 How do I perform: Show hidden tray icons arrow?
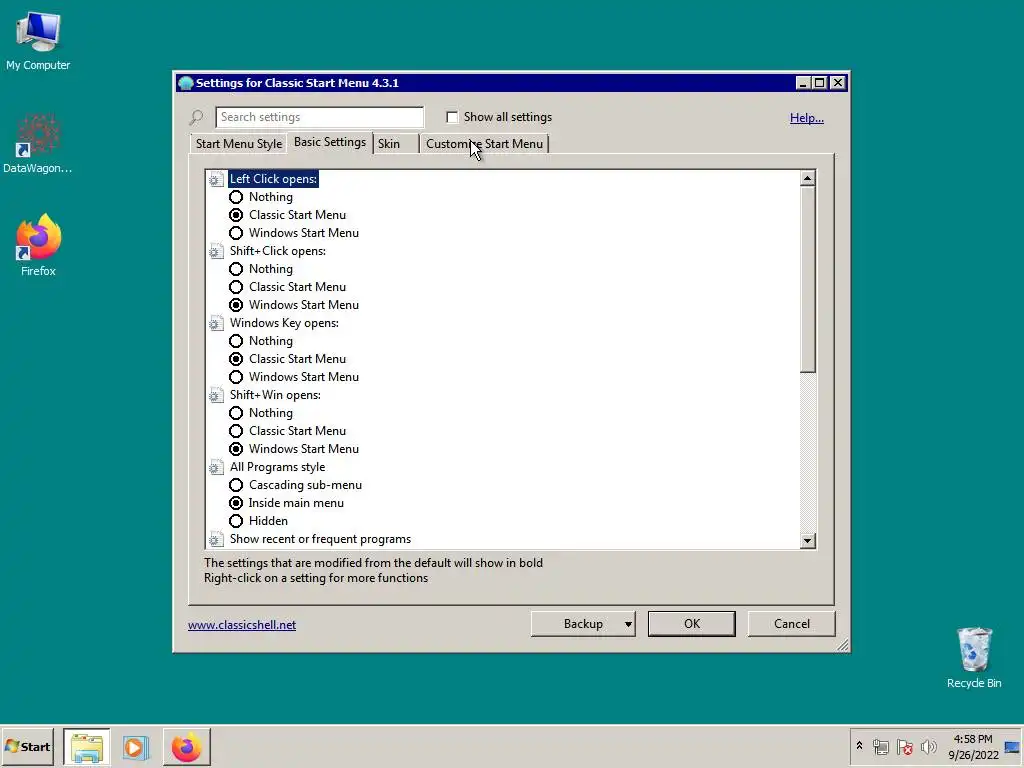(859, 746)
